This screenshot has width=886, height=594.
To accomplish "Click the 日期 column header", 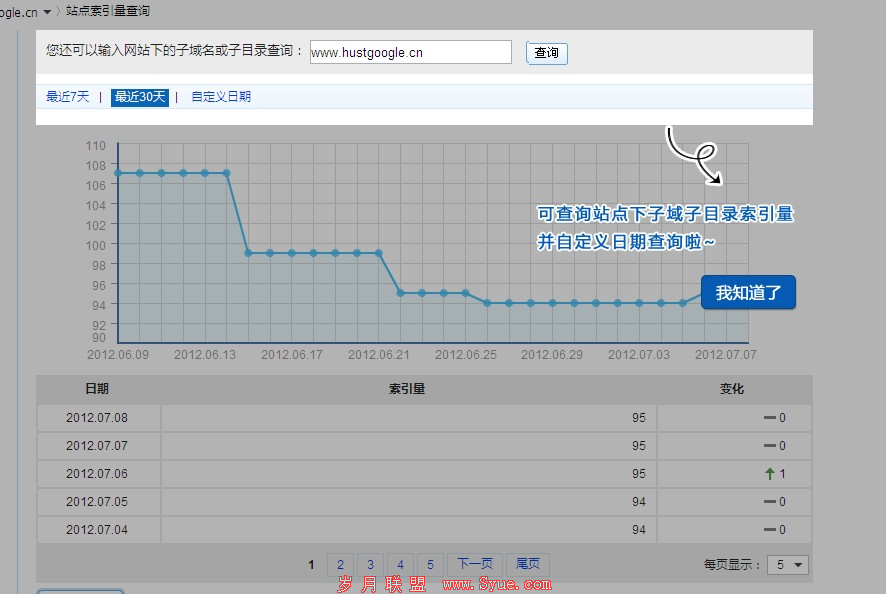I will pos(97,389).
